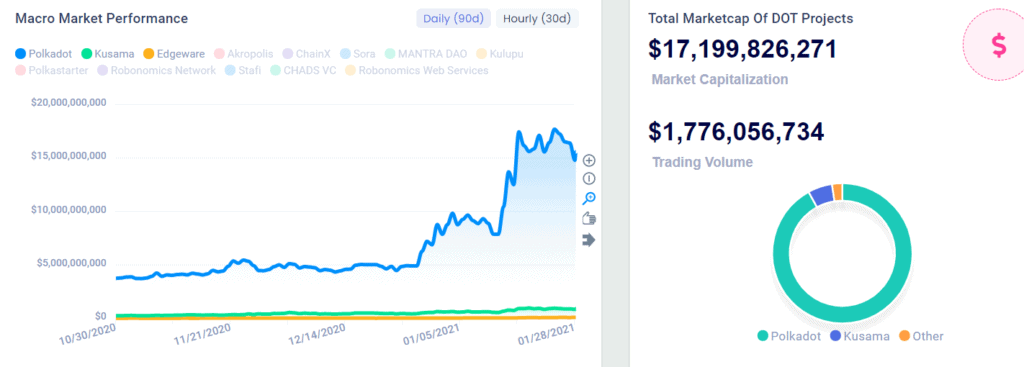Screen dimensions: 1024x367
Task: Click the $1,776,056,734 trading volume value
Action: pos(736,131)
